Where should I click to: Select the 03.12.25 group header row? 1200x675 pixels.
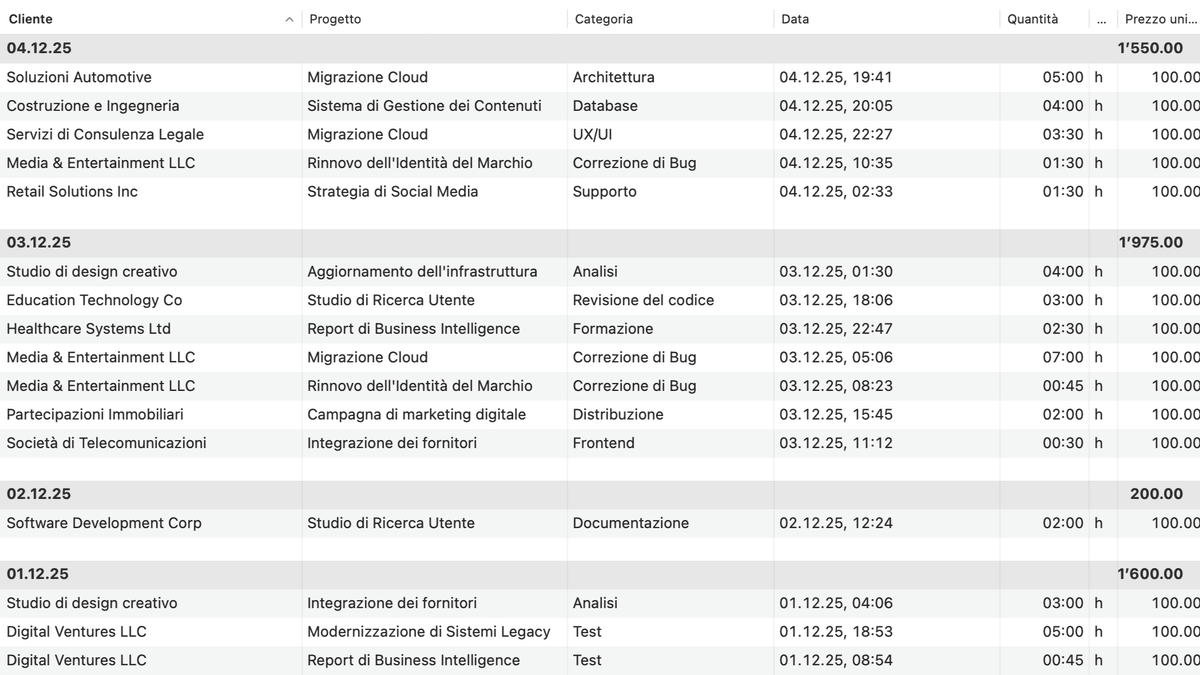point(39,242)
